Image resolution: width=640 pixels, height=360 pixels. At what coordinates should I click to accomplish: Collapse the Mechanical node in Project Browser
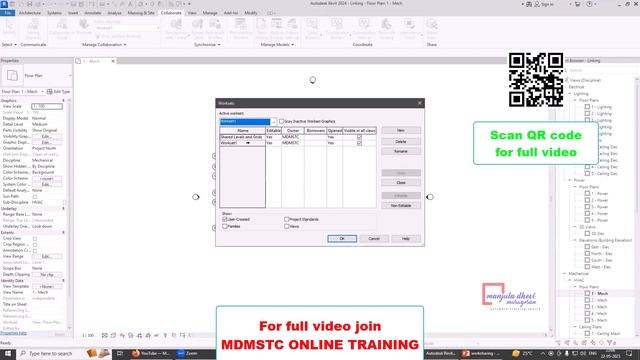(x=564, y=273)
